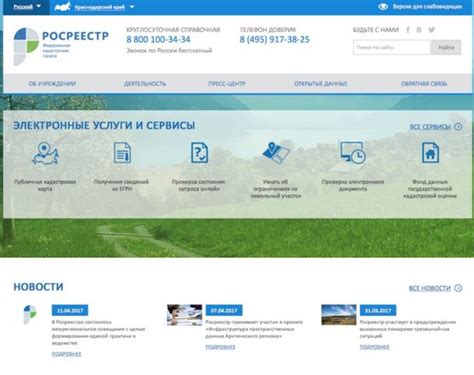Open the EGRN information document icon
Viewport: 474px width, 375px height.
click(122, 153)
